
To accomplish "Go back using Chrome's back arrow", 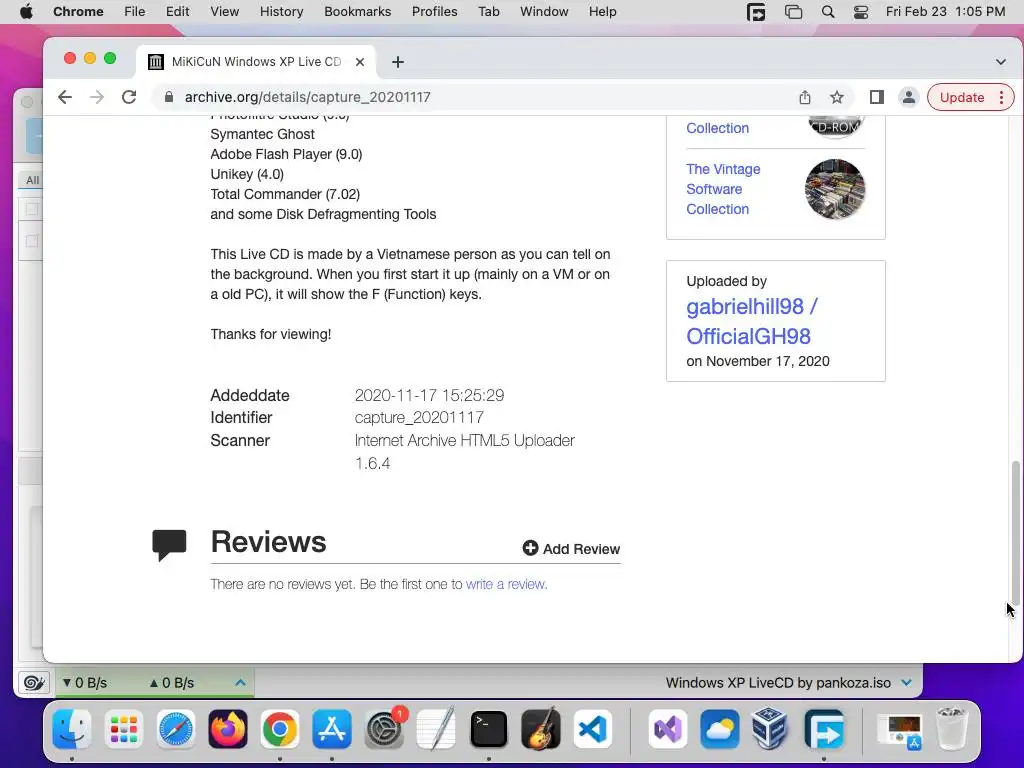I will (65, 97).
